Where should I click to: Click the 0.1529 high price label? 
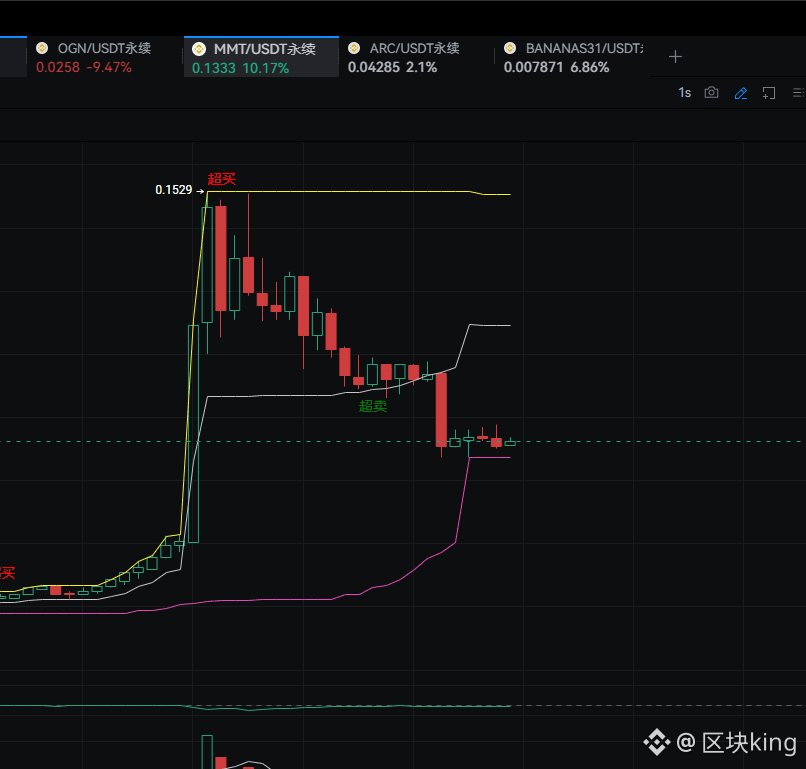tap(174, 190)
